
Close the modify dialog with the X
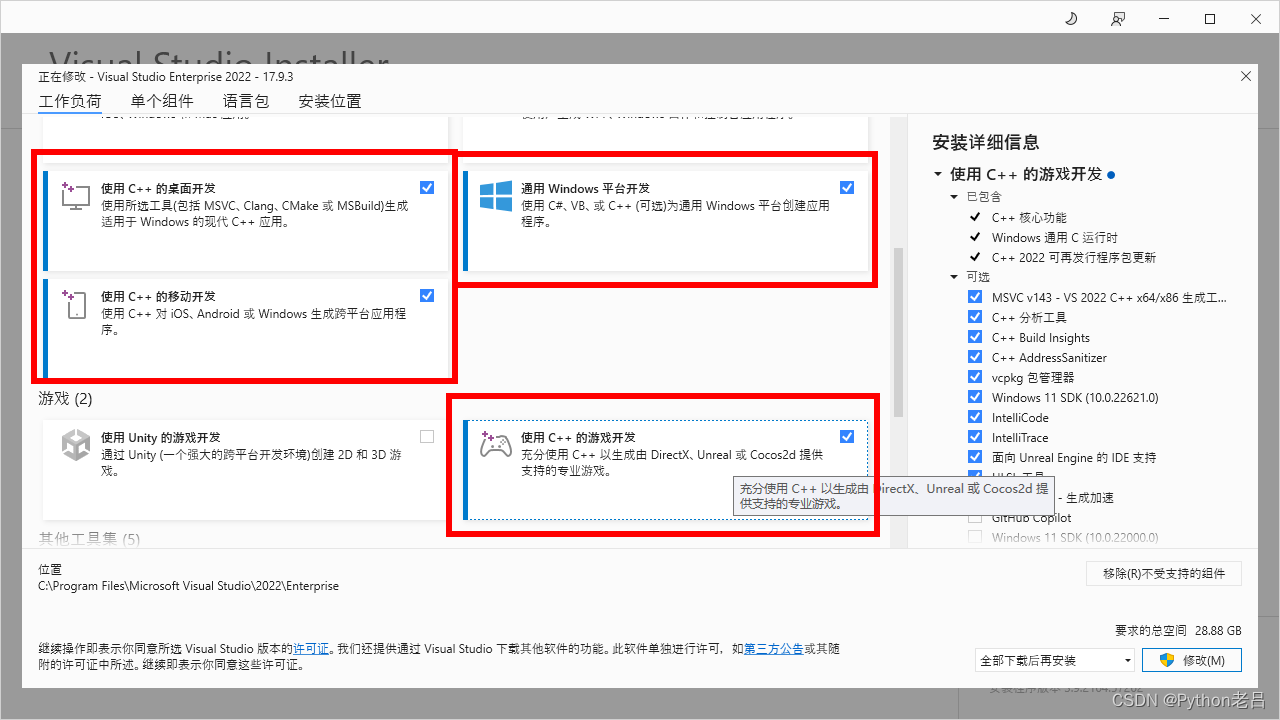[x=1245, y=76]
